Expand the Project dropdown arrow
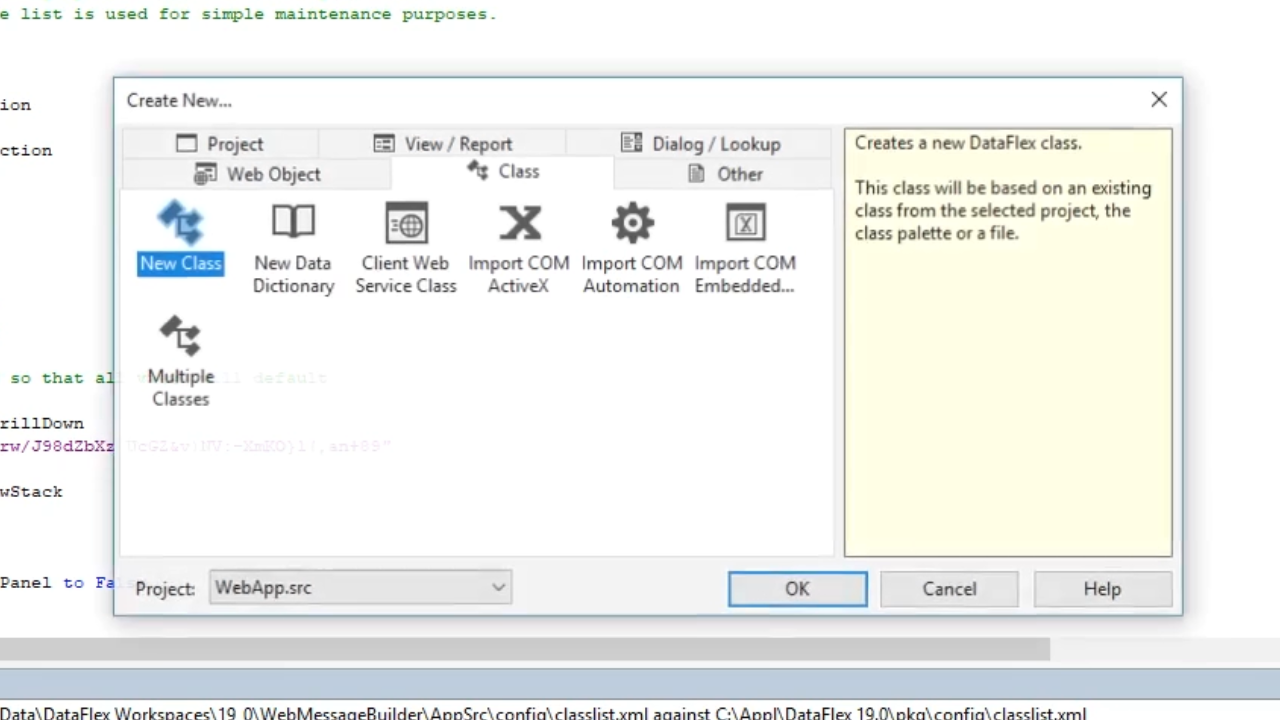 pyautogui.click(x=498, y=588)
